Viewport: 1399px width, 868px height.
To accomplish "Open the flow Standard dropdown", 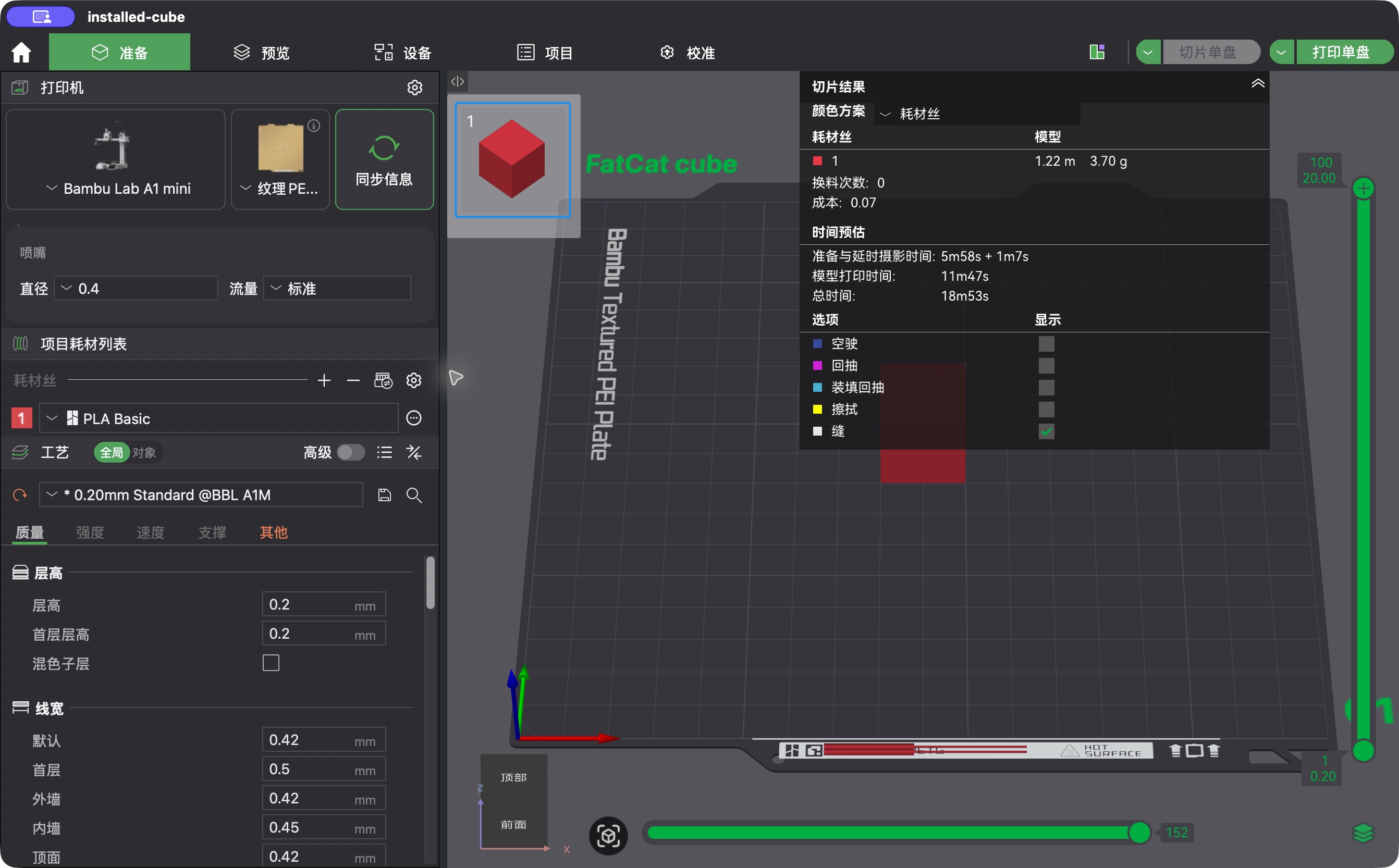I will (337, 288).
